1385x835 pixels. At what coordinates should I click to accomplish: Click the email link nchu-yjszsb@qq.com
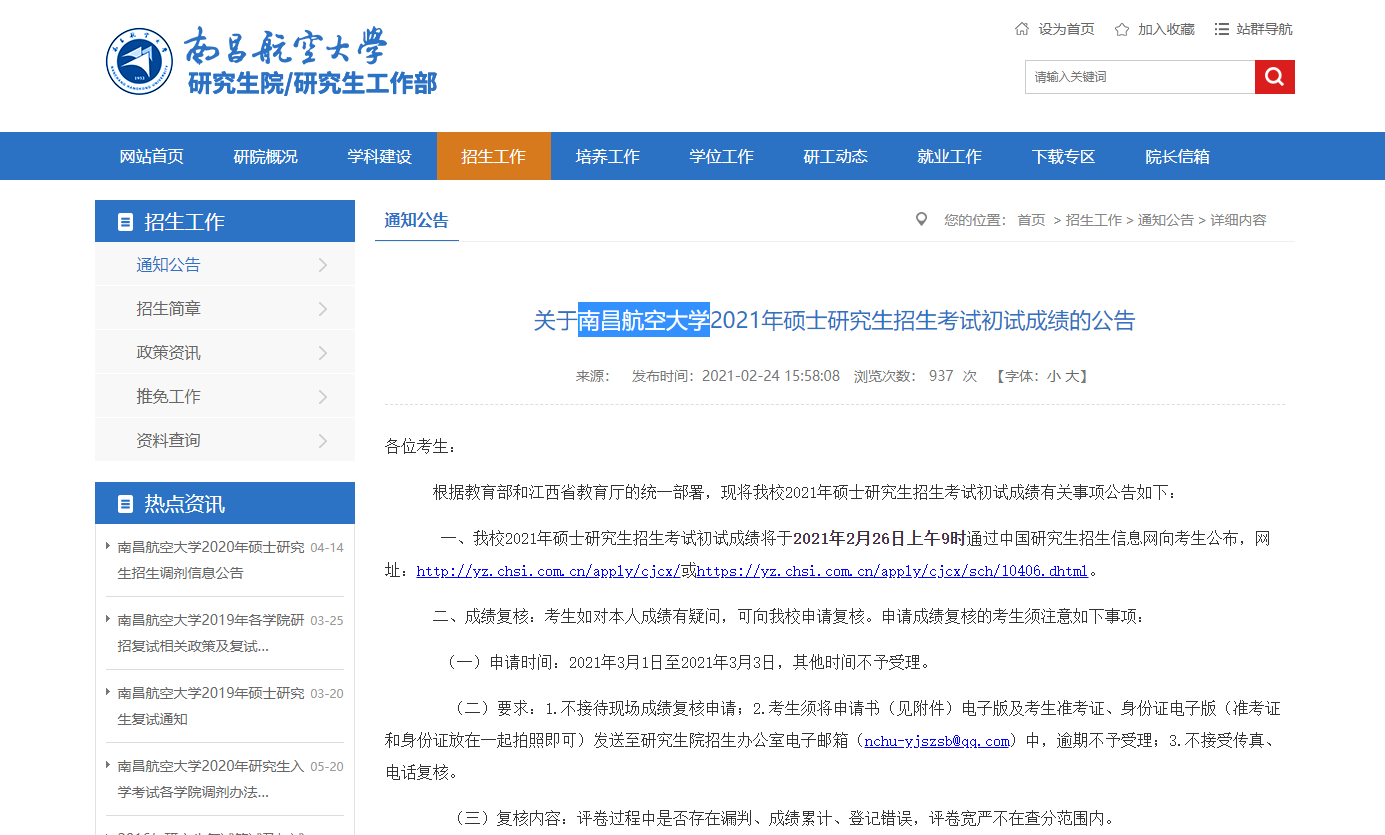pyautogui.click(x=936, y=743)
